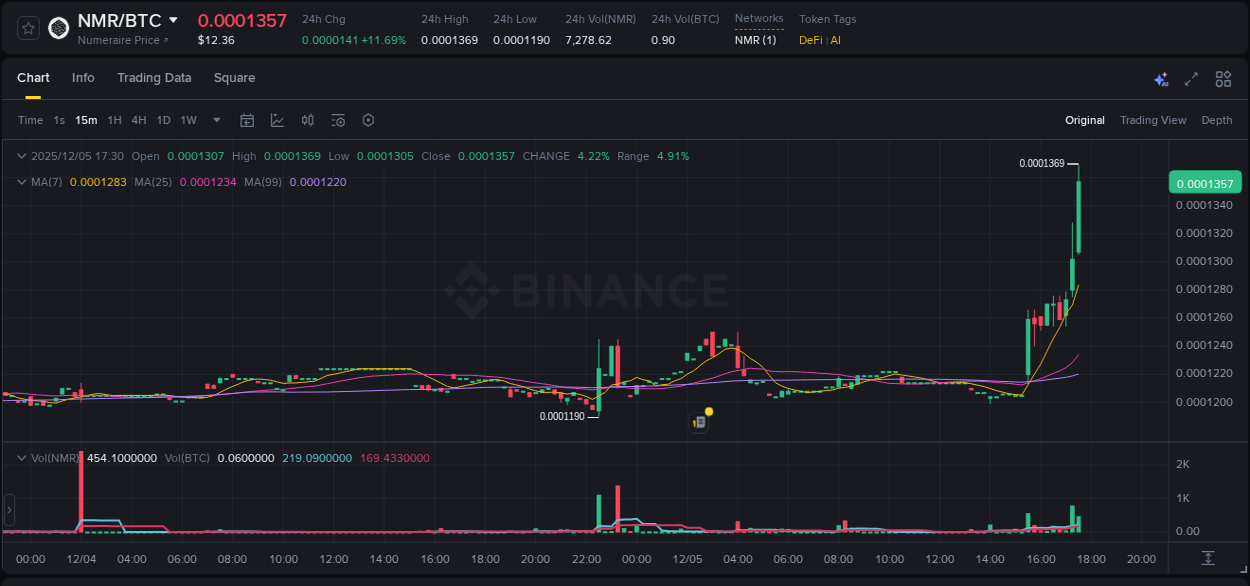Open the extra timeframes dropdown arrow
The height and width of the screenshot is (586, 1250).
pyautogui.click(x=215, y=120)
